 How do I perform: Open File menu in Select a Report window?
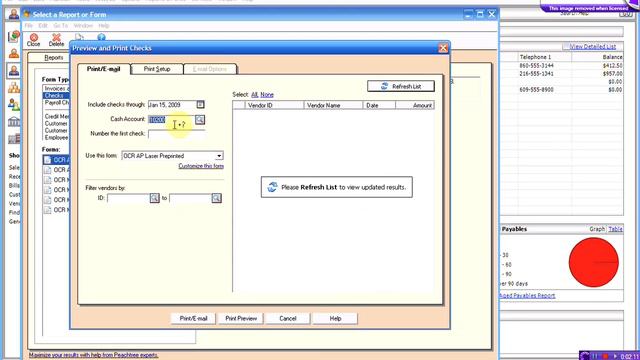coord(29,26)
